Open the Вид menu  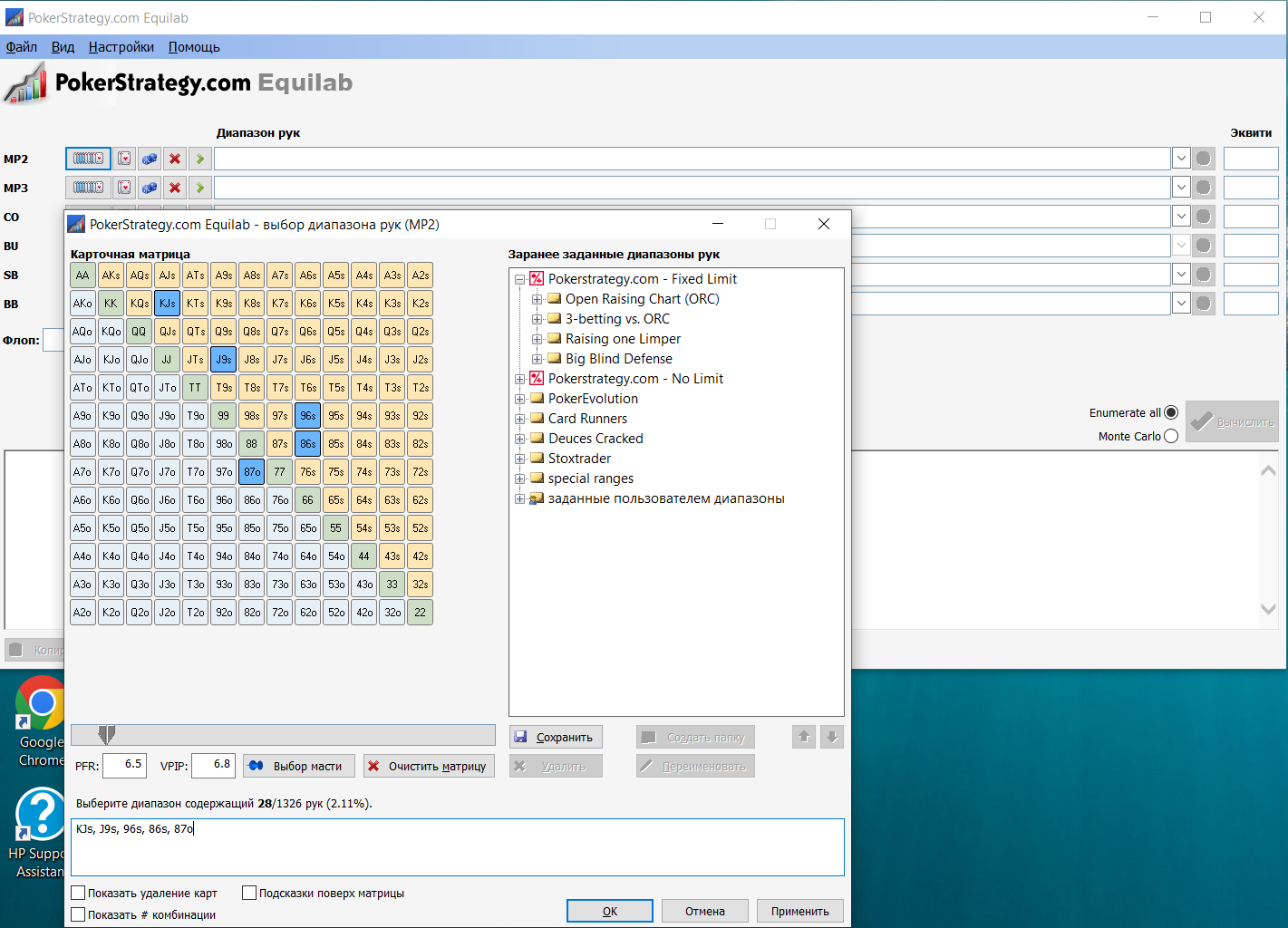[63, 47]
